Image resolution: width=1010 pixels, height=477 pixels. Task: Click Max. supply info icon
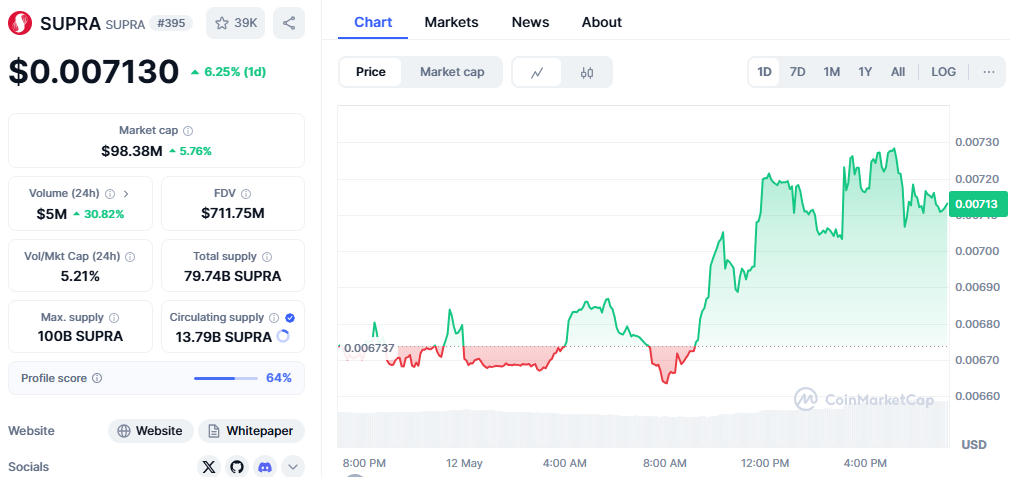click(114, 317)
